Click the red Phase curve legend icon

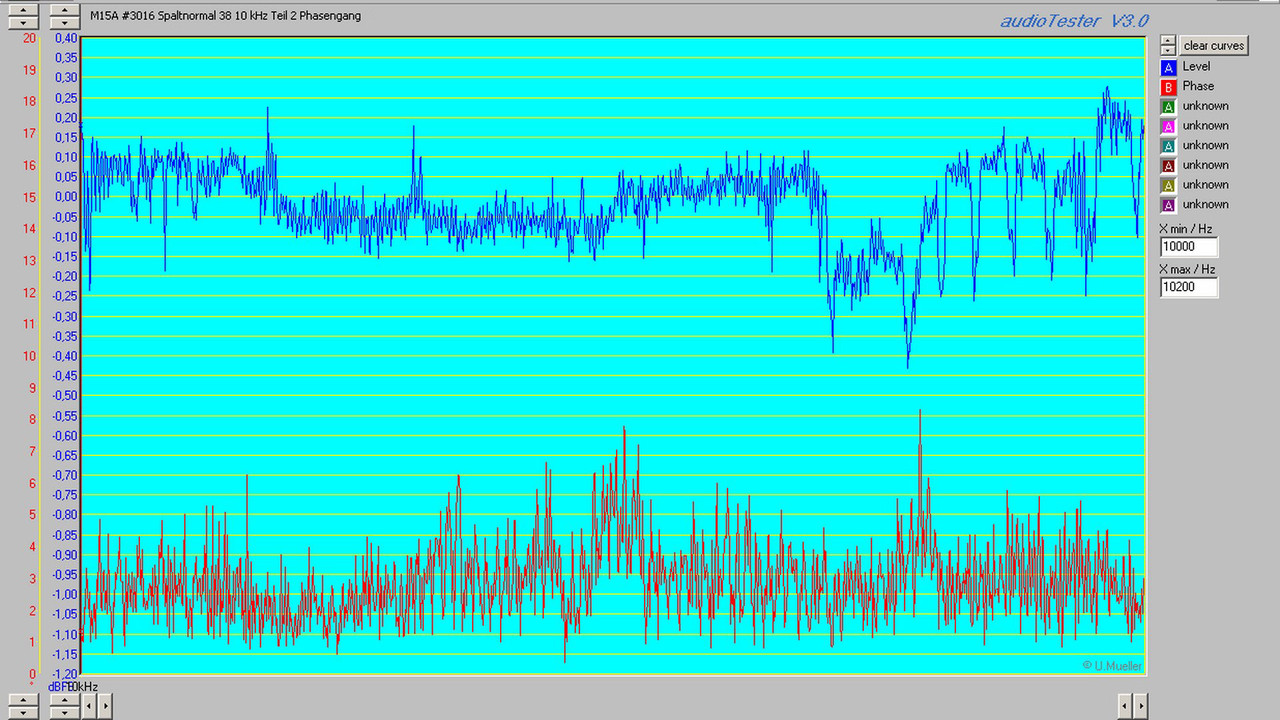pyautogui.click(x=1167, y=86)
